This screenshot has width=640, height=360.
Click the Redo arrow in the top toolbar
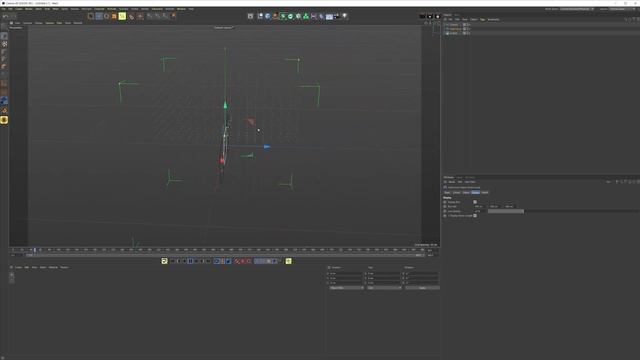coord(13,16)
